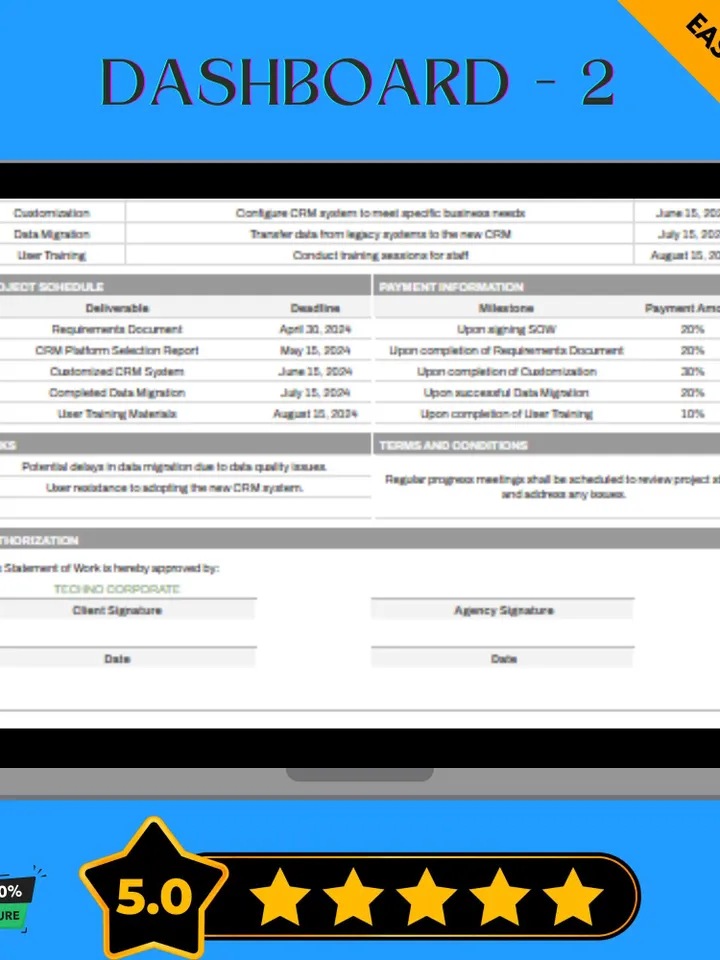
Task: Click the Date label below Agency Signature
Action: 503,659
